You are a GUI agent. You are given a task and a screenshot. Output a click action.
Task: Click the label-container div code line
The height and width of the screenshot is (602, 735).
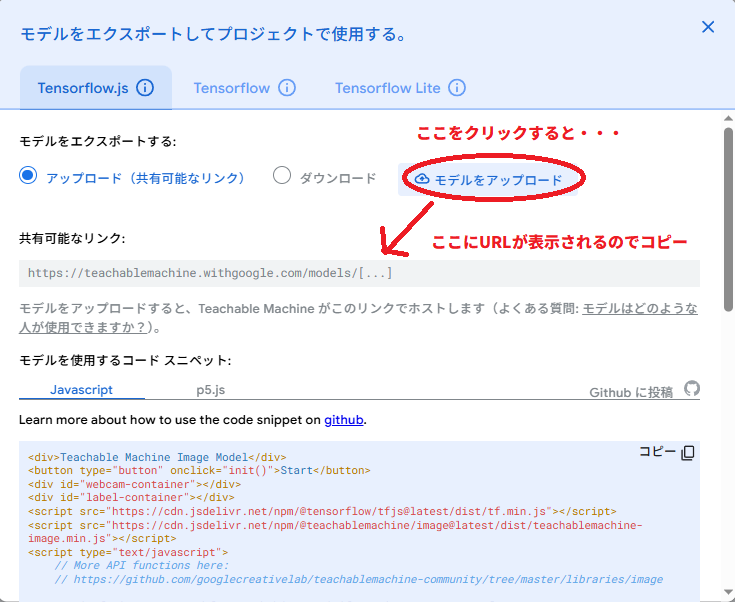[x=131, y=497]
